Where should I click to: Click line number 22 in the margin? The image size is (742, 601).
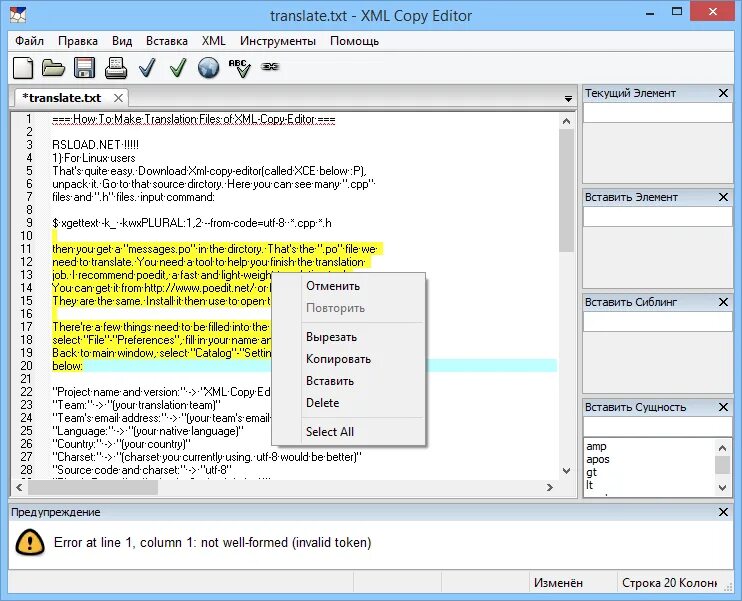(x=26, y=392)
